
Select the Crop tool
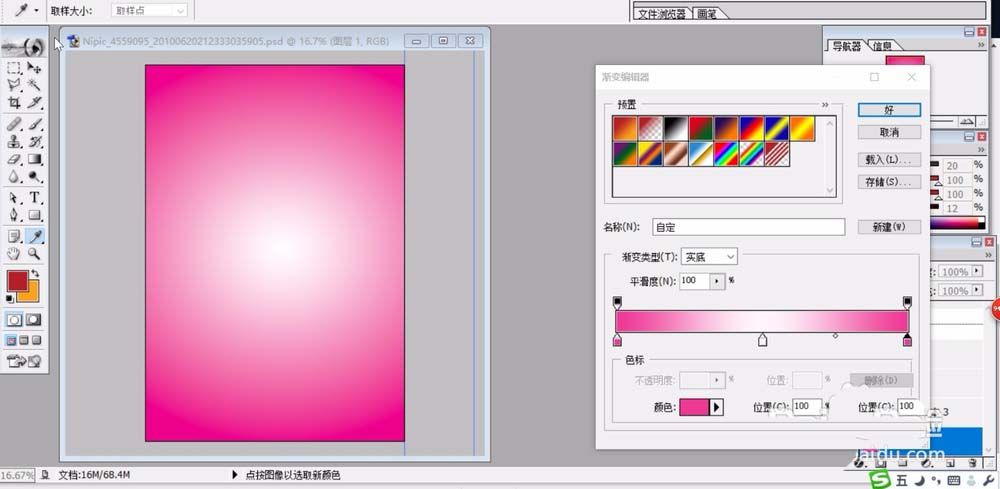[14, 102]
